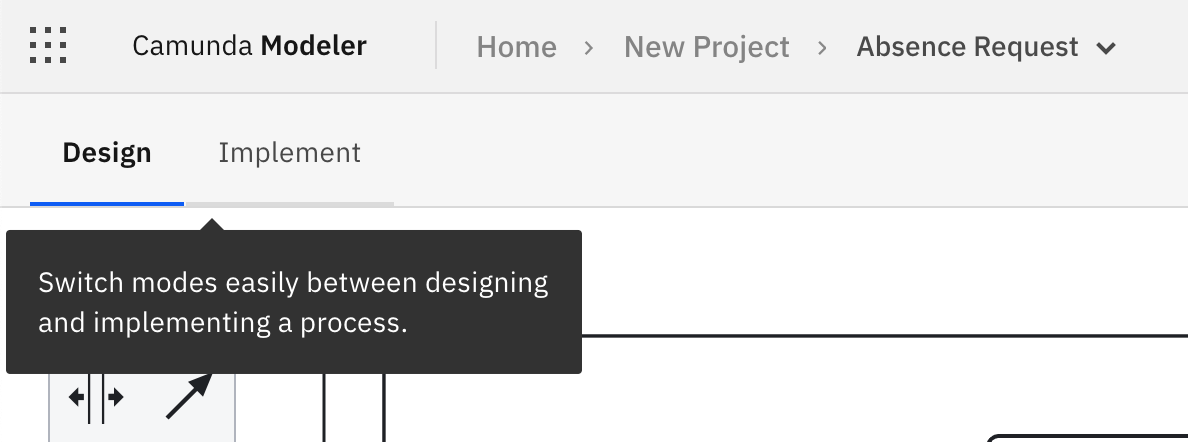Navigate to New Project breadcrumb
The image size is (1188, 442).
click(706, 47)
